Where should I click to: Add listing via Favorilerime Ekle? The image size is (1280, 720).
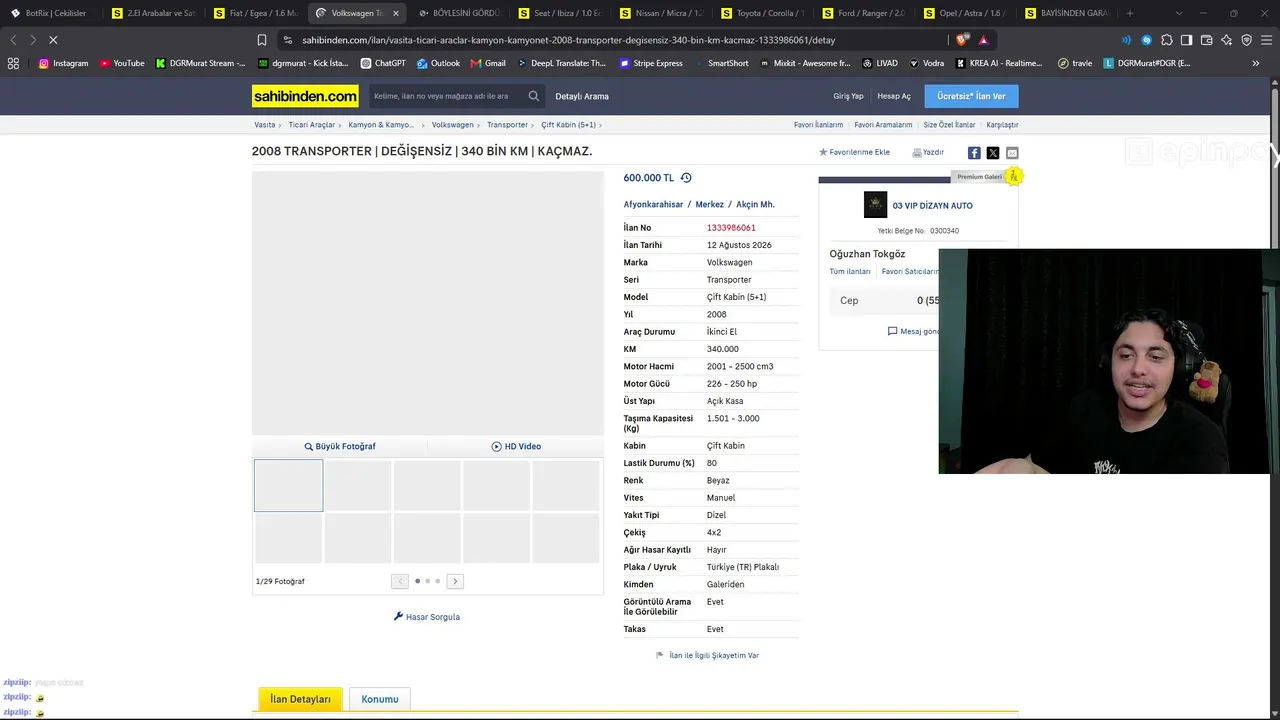coord(854,152)
